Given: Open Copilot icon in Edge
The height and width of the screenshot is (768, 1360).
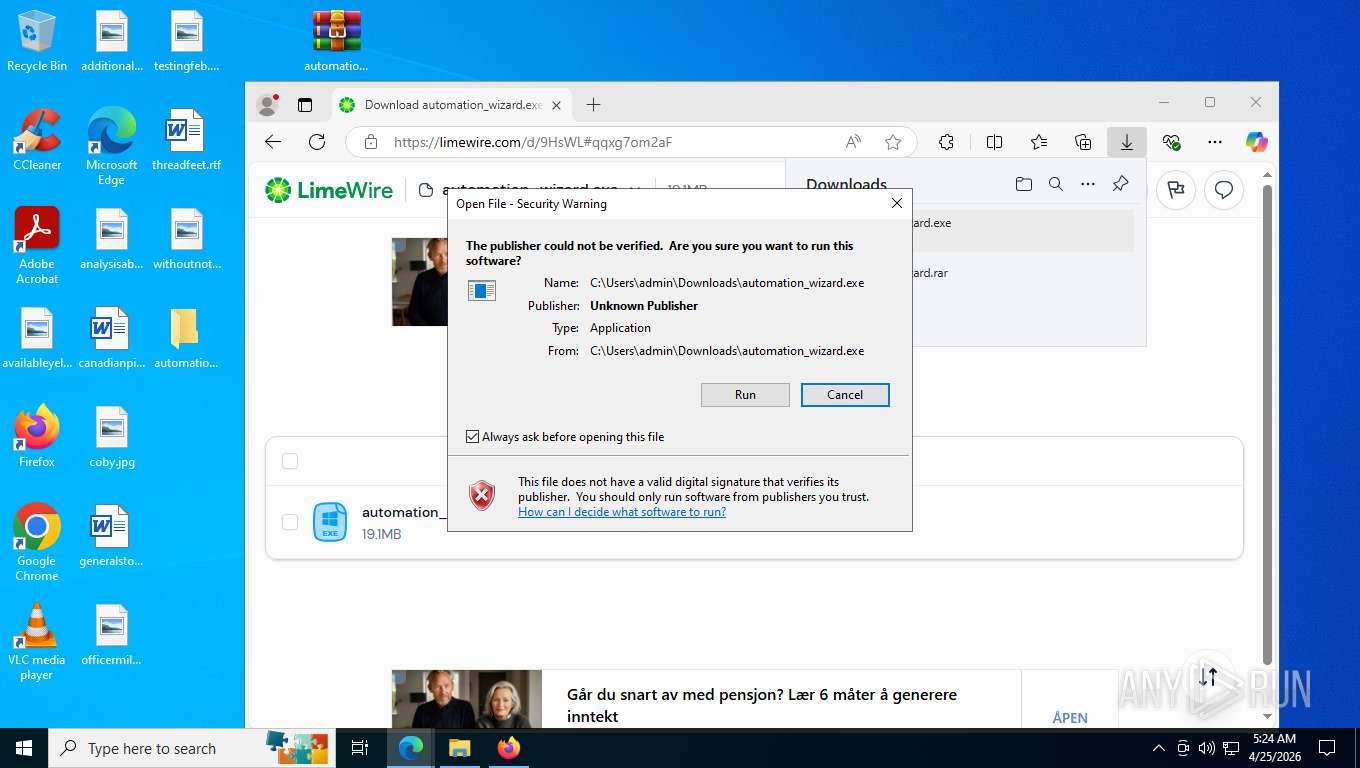Looking at the screenshot, I should [1257, 142].
